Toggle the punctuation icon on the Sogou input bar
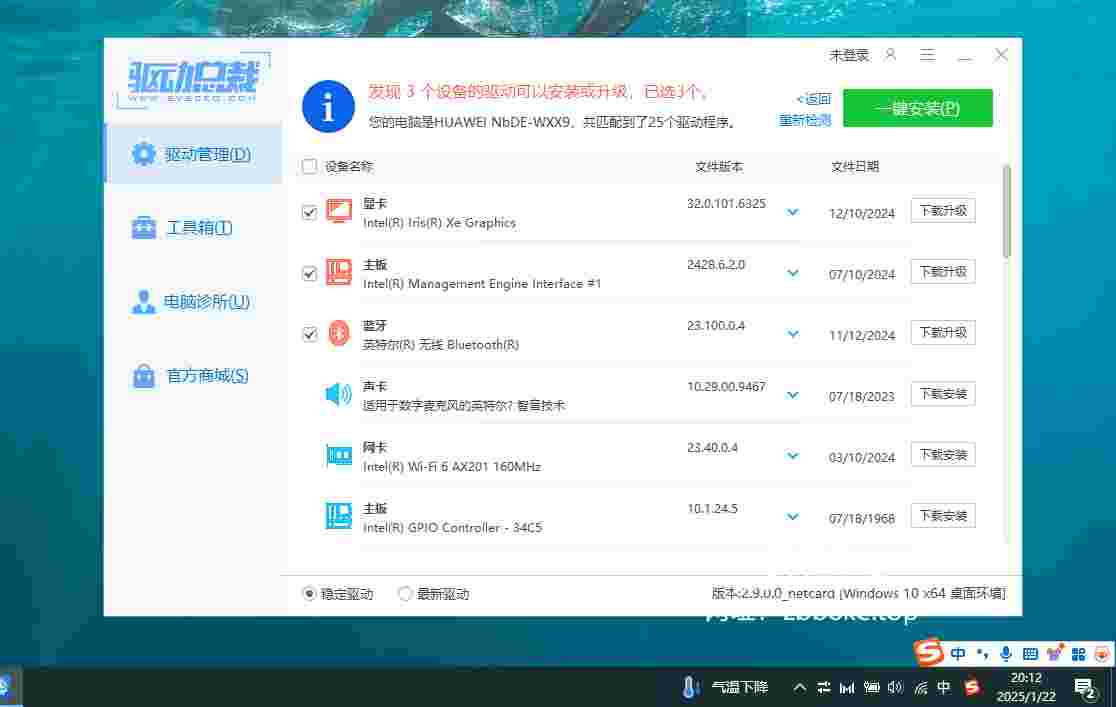This screenshot has height=707, width=1116. pos(982,654)
